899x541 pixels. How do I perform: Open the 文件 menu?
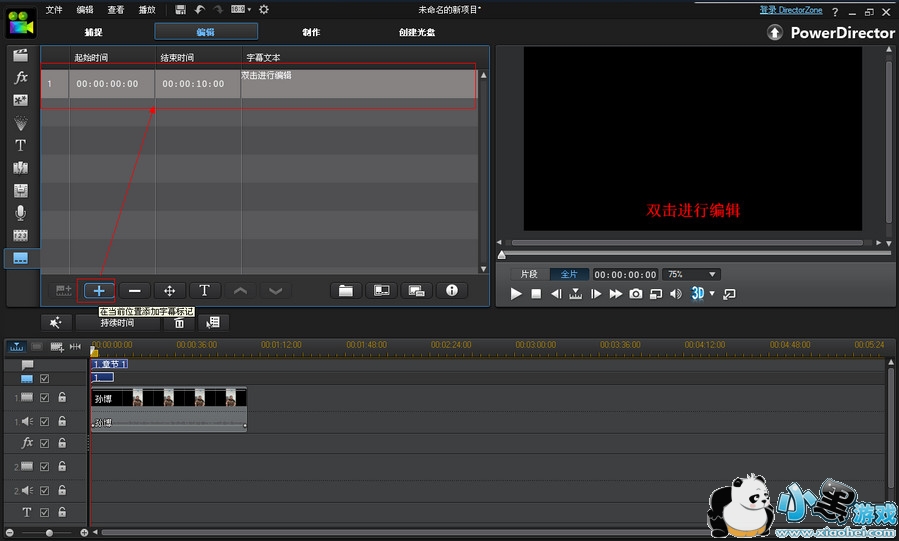[54, 9]
